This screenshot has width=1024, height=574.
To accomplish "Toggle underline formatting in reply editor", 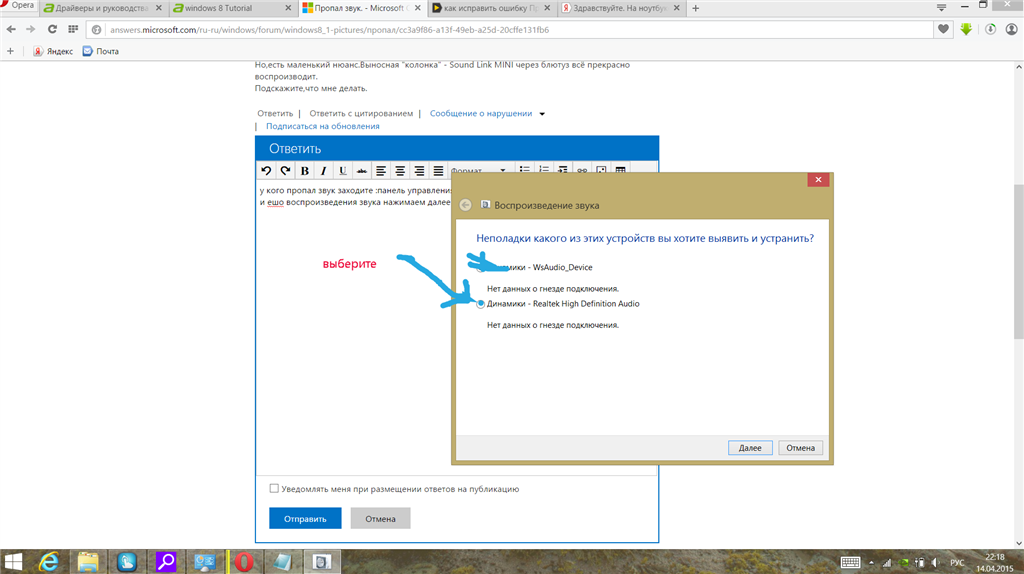I will point(342,170).
